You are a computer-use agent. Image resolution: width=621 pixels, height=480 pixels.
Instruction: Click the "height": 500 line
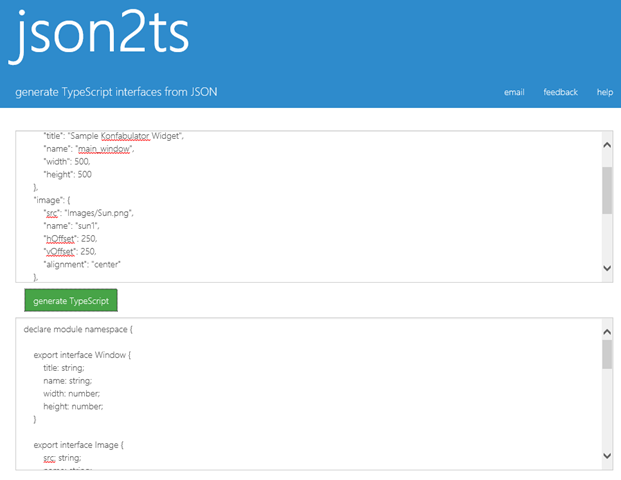68,174
